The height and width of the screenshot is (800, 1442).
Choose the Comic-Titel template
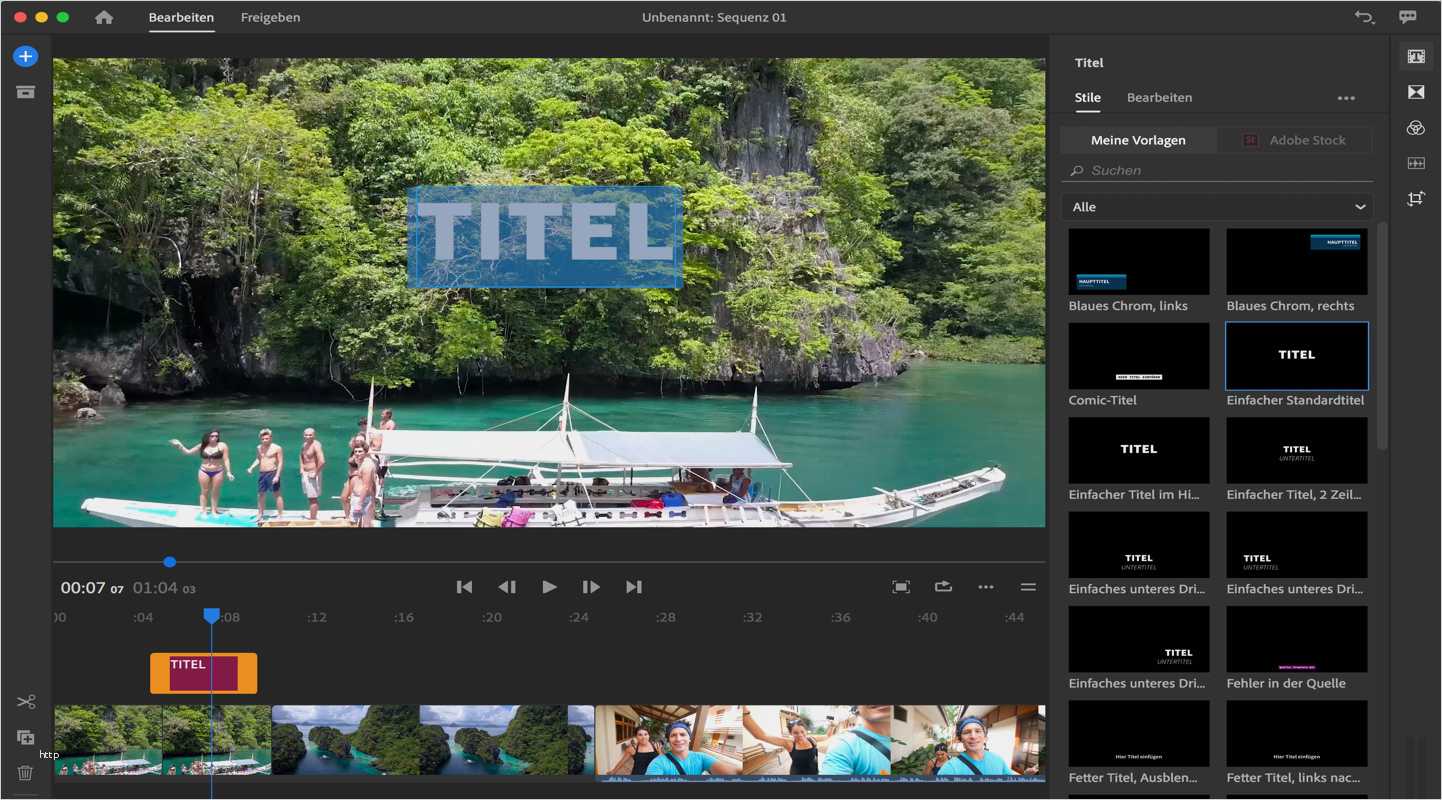point(1139,356)
